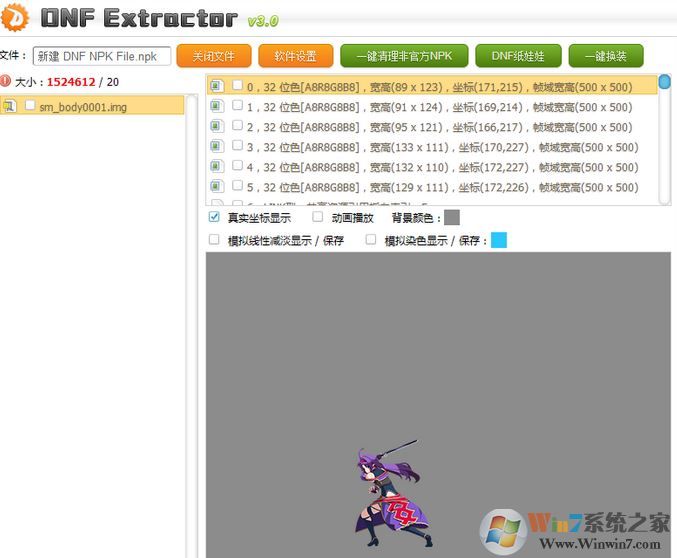677x558 pixels.
Task: Click the image icon of frame 0 row
Action: 217,86
